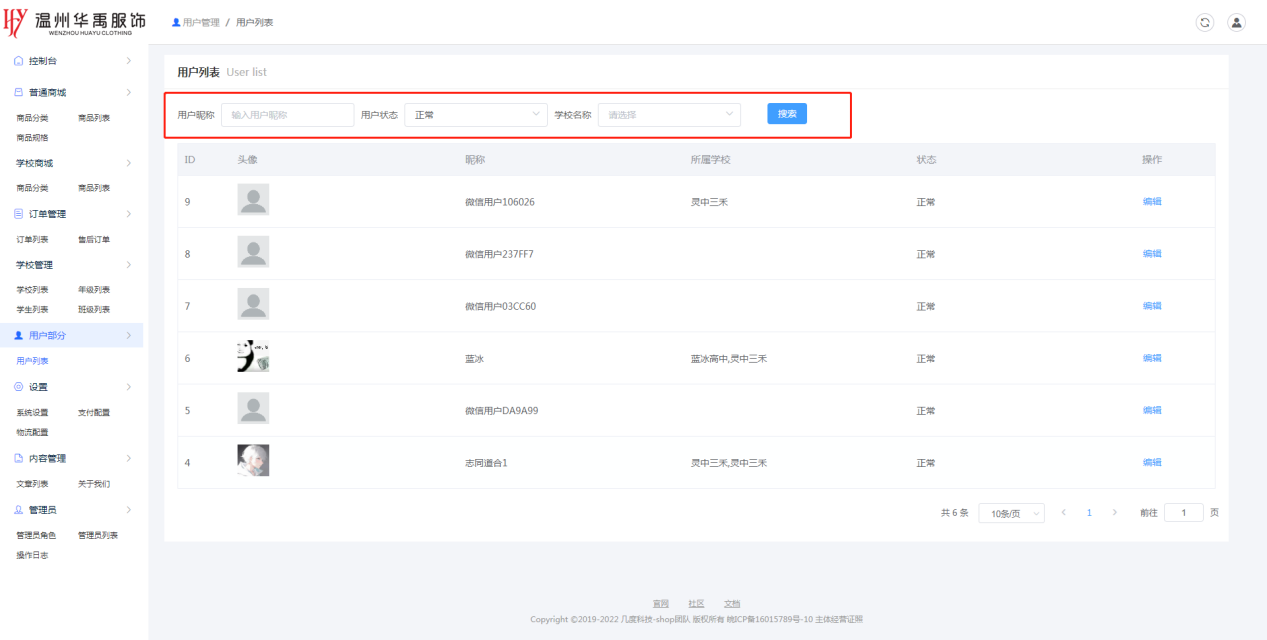Expand the 学校管理 sidebar chevron
1267x640 pixels.
[128, 265]
